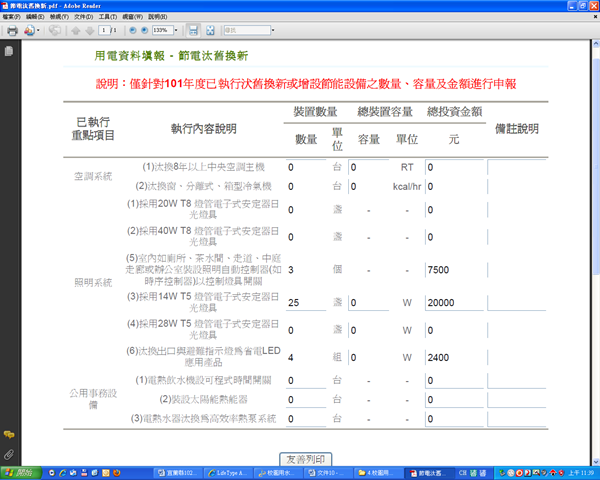Click the 備註說明 column header

tap(517, 129)
